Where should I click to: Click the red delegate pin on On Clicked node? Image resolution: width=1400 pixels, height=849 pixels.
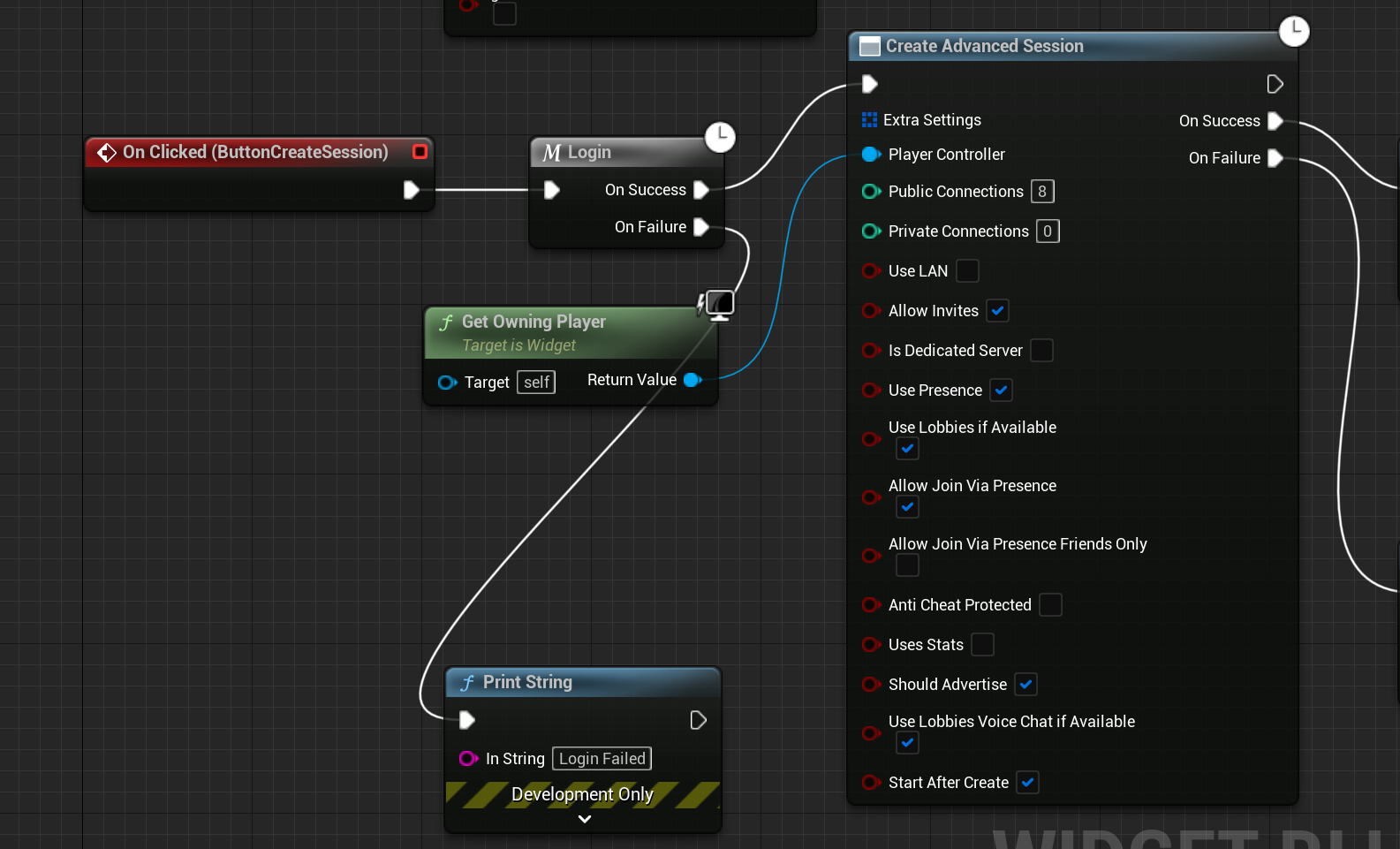coord(420,152)
